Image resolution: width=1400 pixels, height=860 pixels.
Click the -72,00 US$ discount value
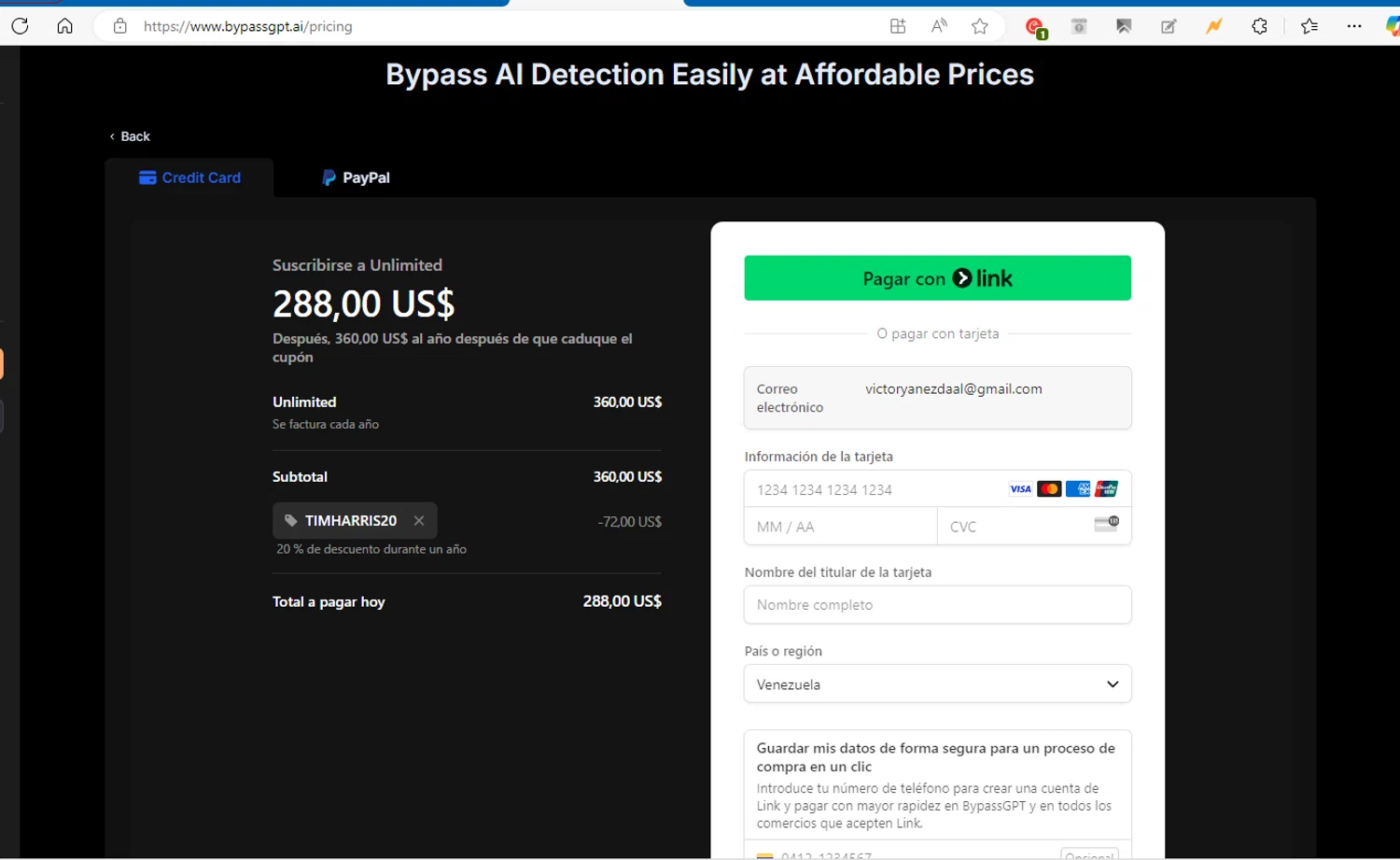629,522
